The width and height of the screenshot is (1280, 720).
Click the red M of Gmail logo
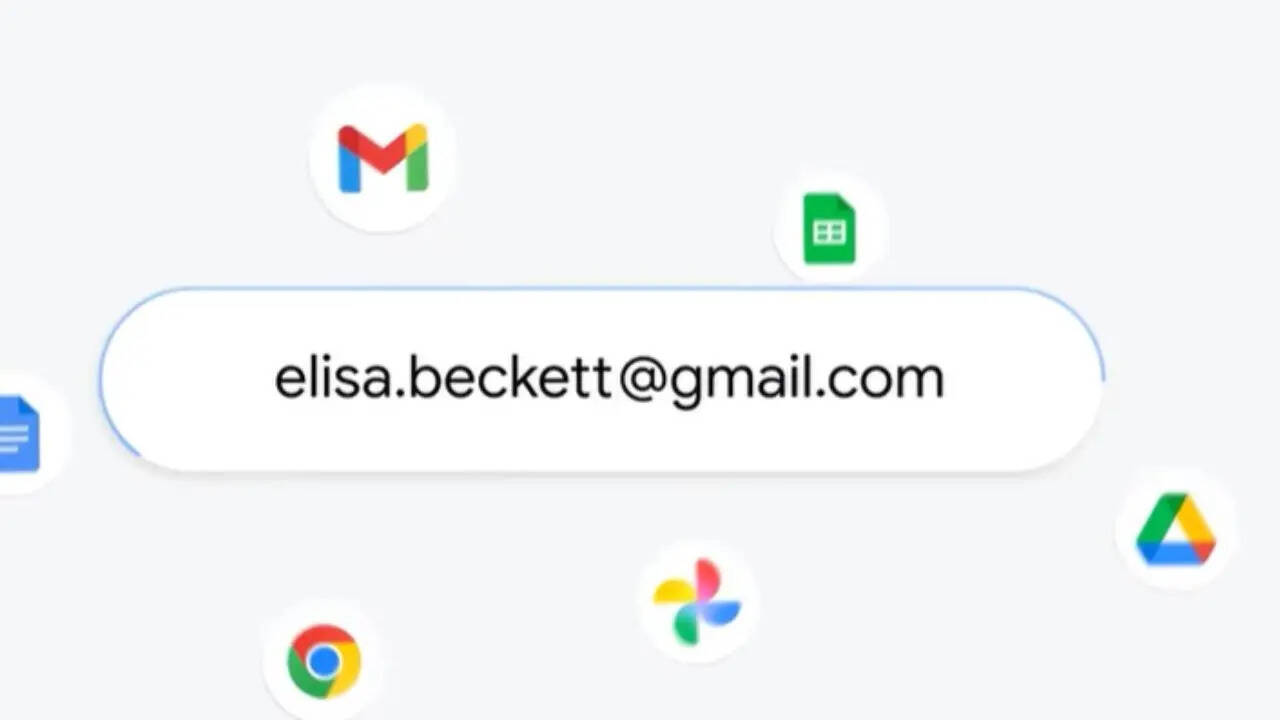click(383, 152)
